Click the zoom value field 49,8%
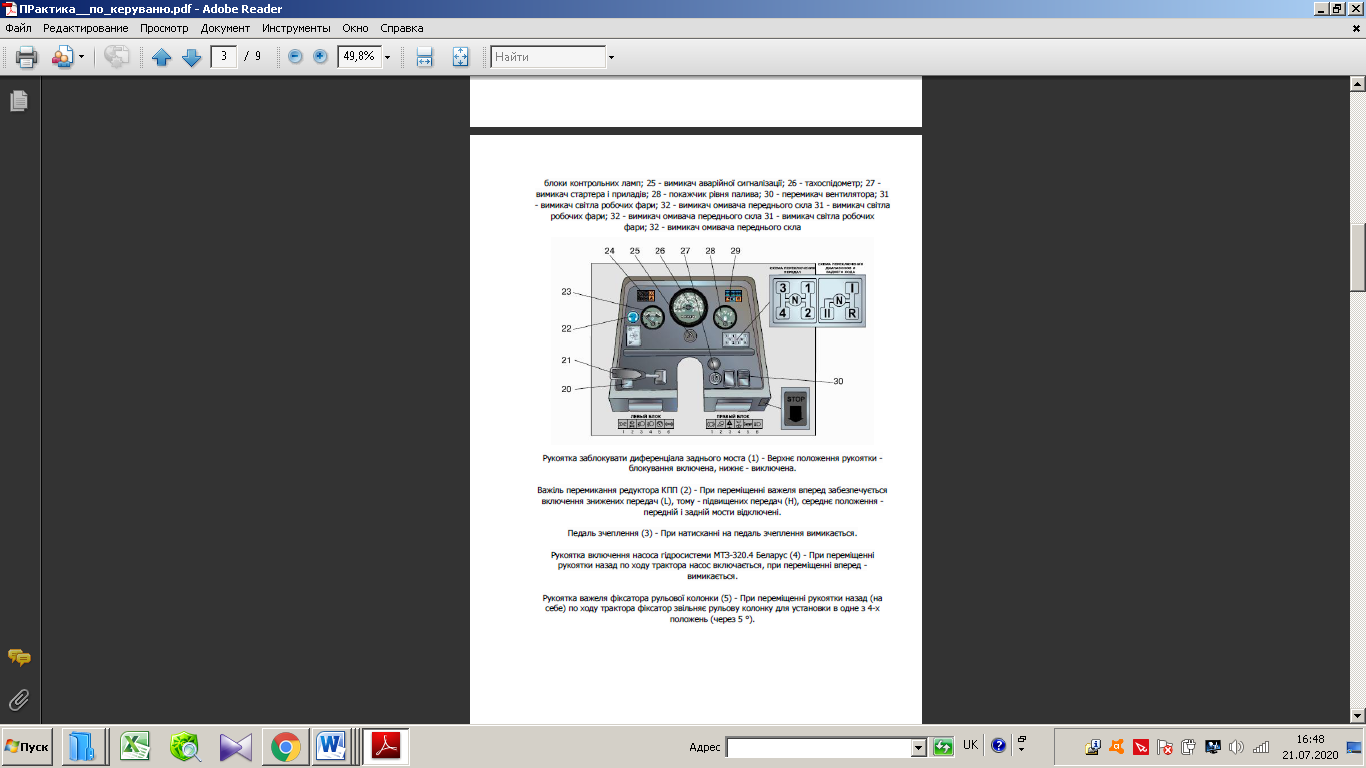Image resolution: width=1366 pixels, height=768 pixels. point(359,56)
